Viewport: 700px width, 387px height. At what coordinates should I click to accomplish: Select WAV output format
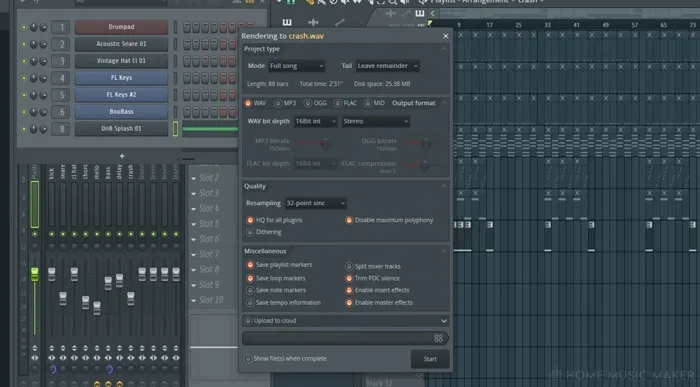pyautogui.click(x=248, y=103)
